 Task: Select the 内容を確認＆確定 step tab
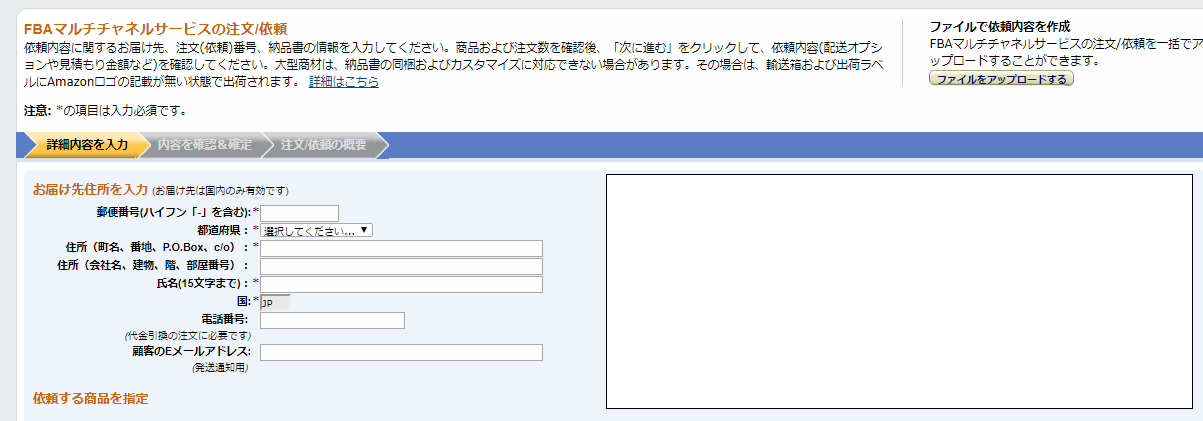(204, 145)
